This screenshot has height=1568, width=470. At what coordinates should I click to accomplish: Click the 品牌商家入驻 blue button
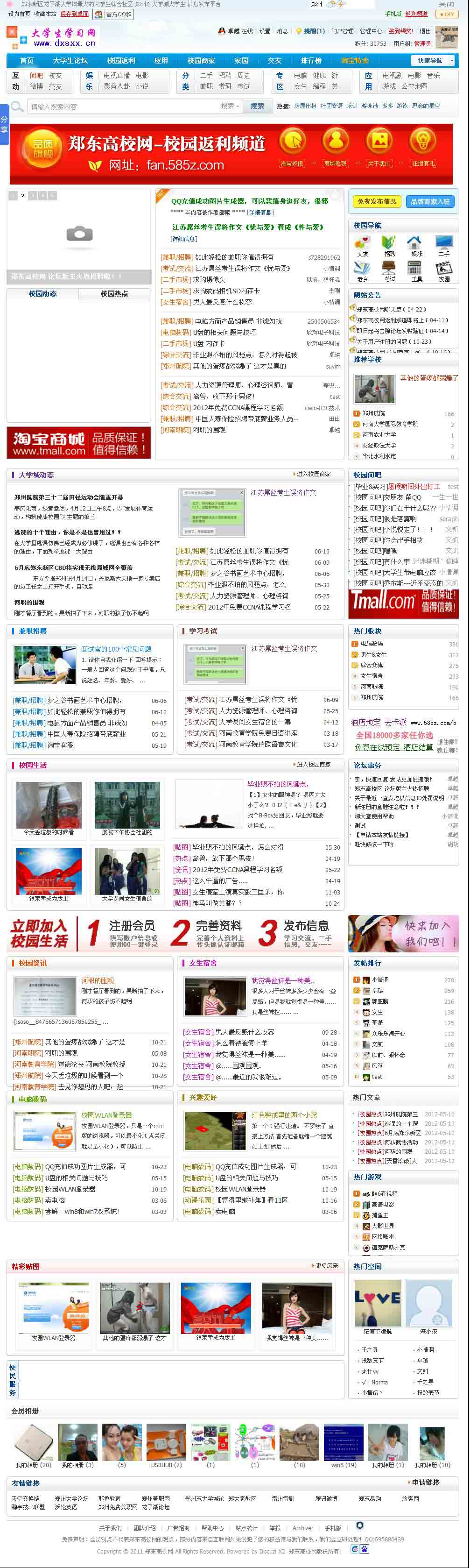pos(430,201)
